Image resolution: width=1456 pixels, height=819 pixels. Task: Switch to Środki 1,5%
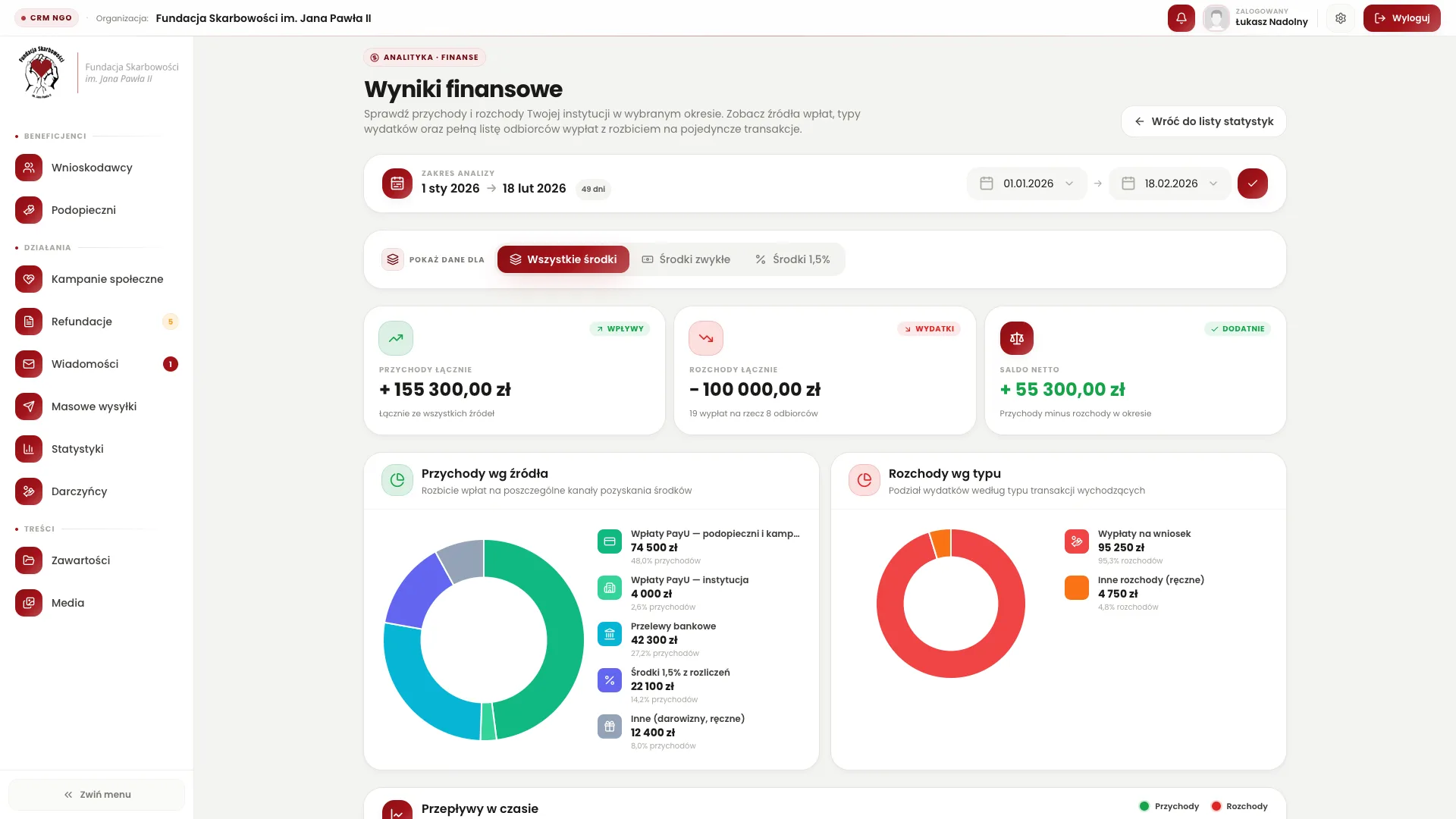(792, 259)
